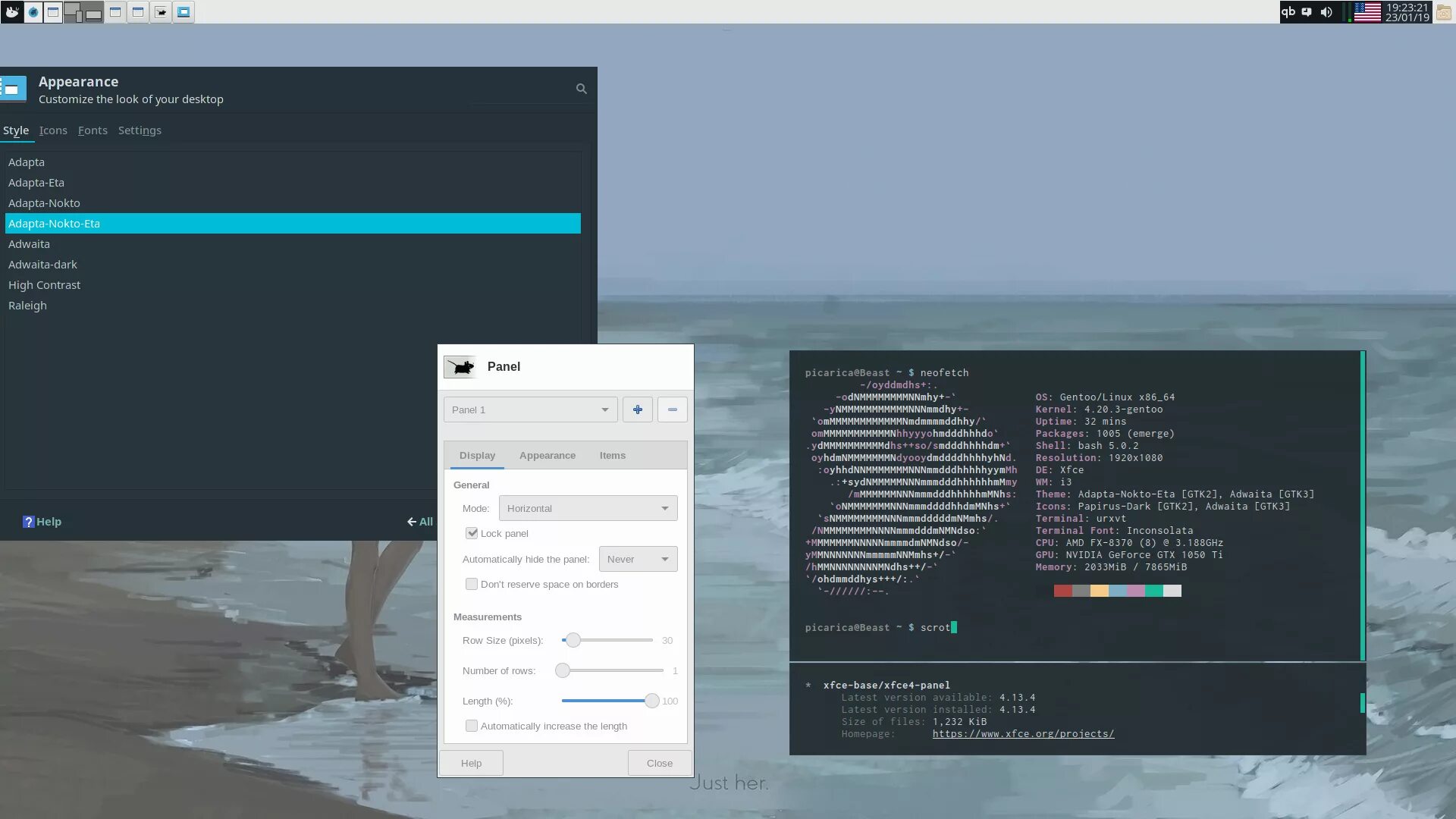Open the volume control tray icon
The image size is (1456, 819).
(1326, 11)
